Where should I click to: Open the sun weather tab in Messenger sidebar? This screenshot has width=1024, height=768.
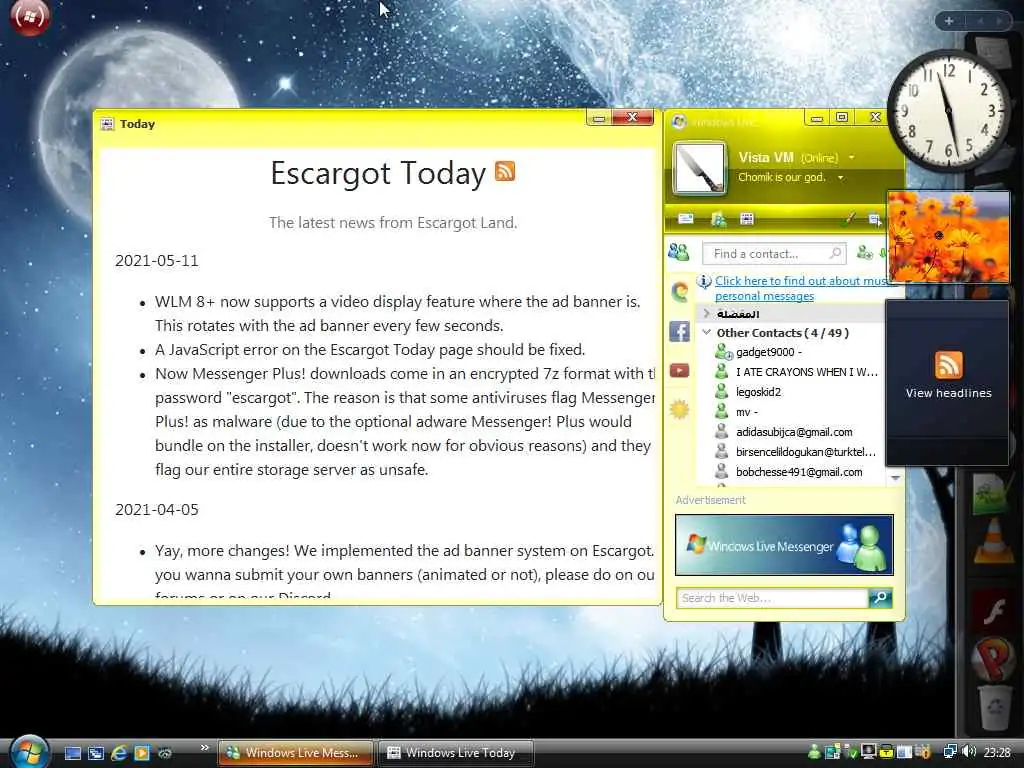(x=679, y=409)
